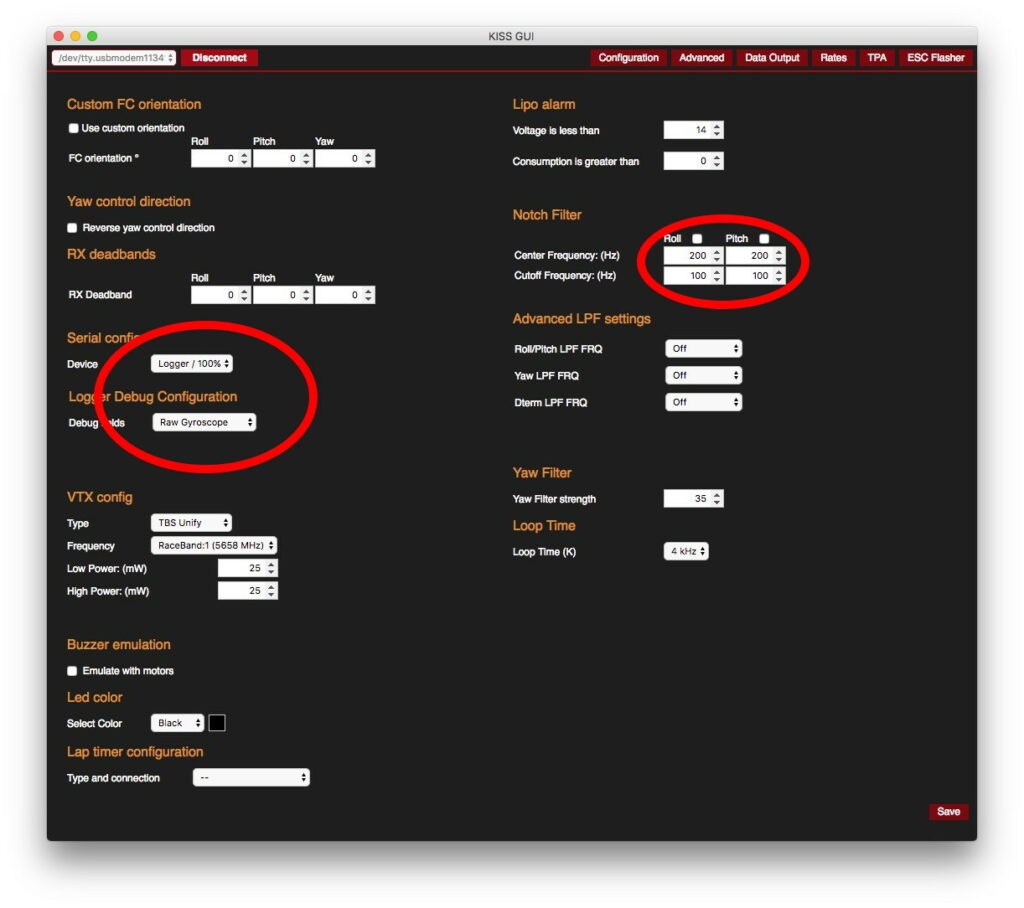The height and width of the screenshot is (908, 1024).
Task: Switch to the ESC Flasher tab
Action: coord(935,58)
